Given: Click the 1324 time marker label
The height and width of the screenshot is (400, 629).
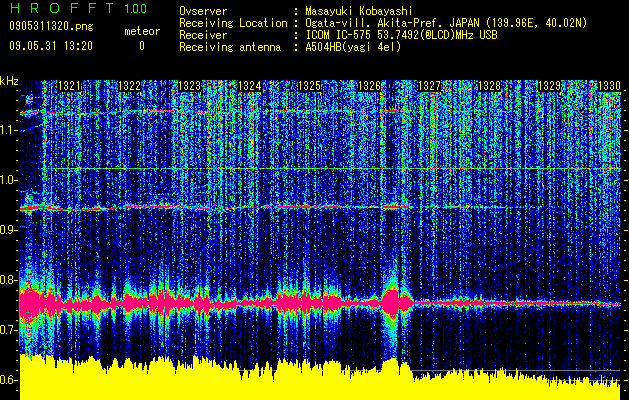Looking at the screenshot, I should (x=250, y=86).
